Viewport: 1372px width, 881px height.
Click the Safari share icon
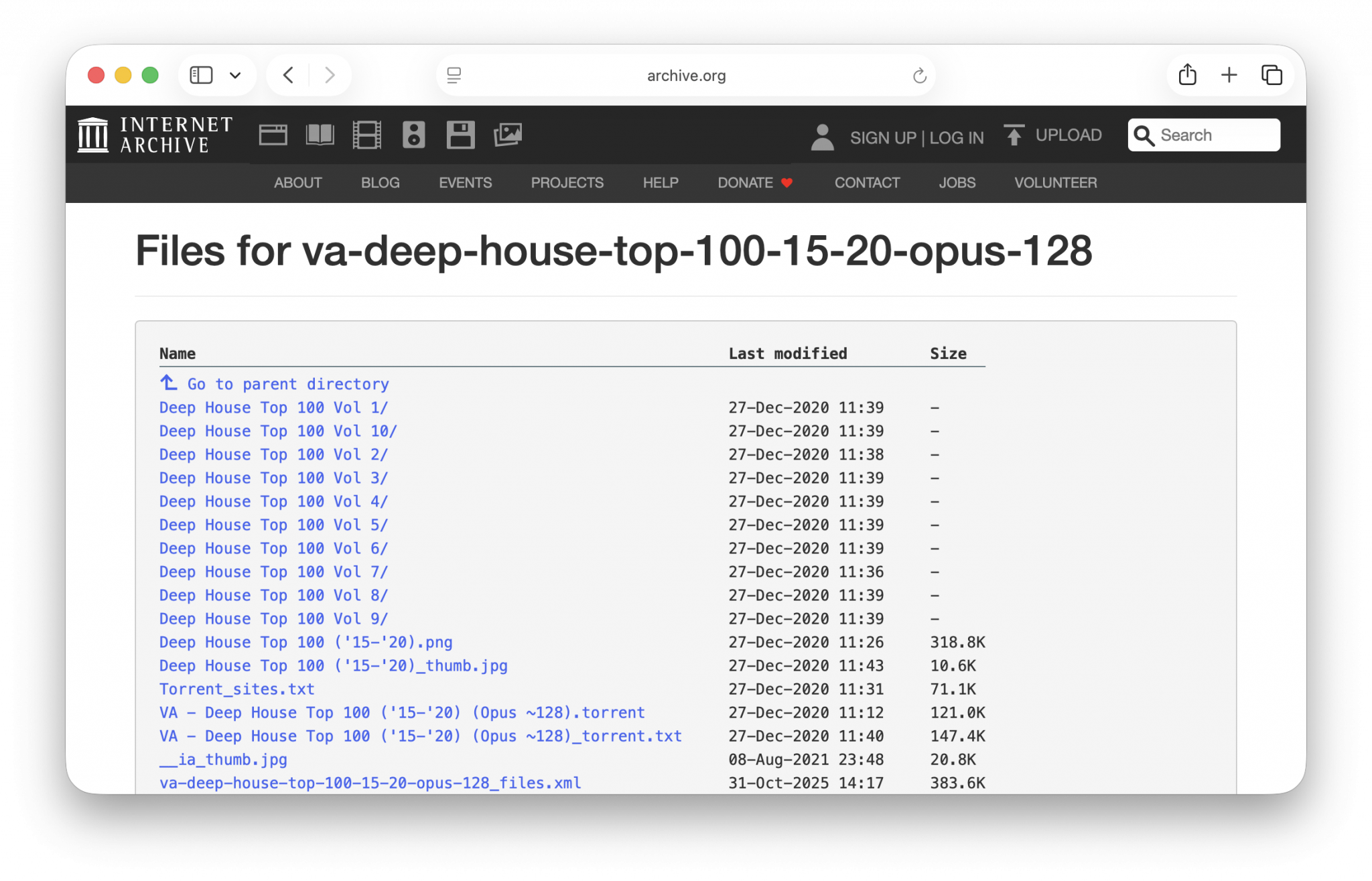tap(1187, 75)
